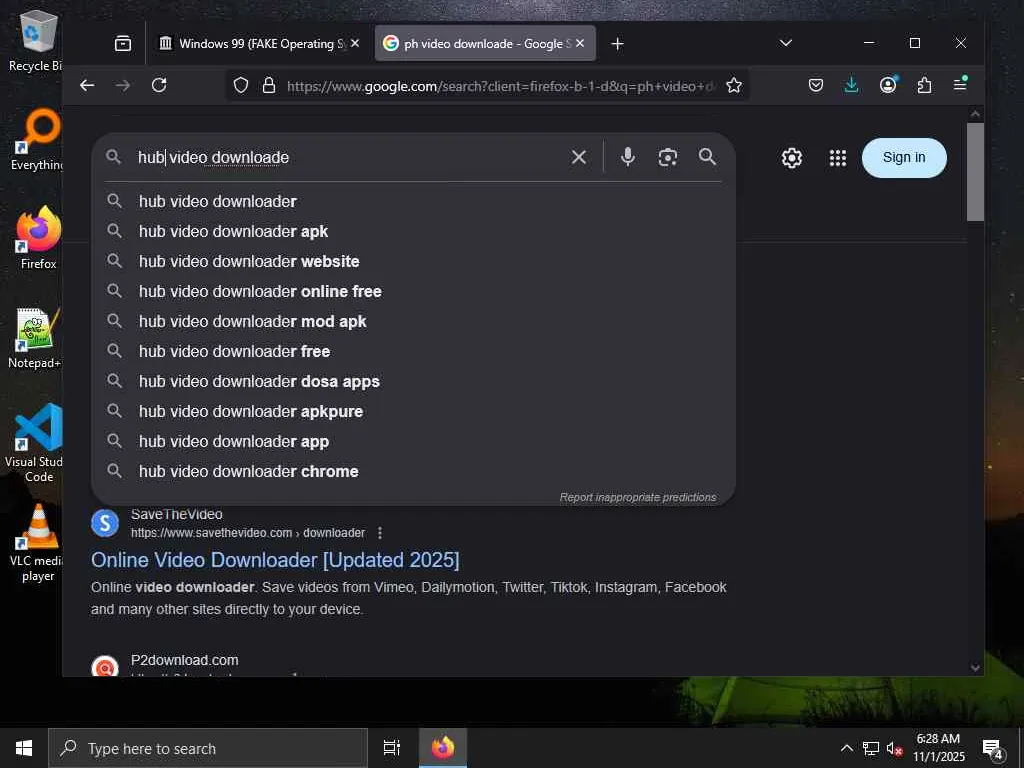Save page to Pocket
Image resolution: width=1024 pixels, height=768 pixels.
coord(816,85)
